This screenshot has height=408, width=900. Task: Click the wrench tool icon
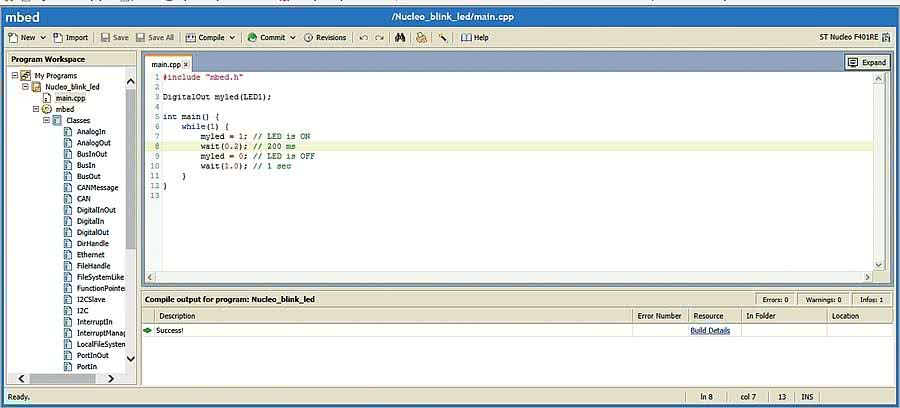click(x=441, y=37)
